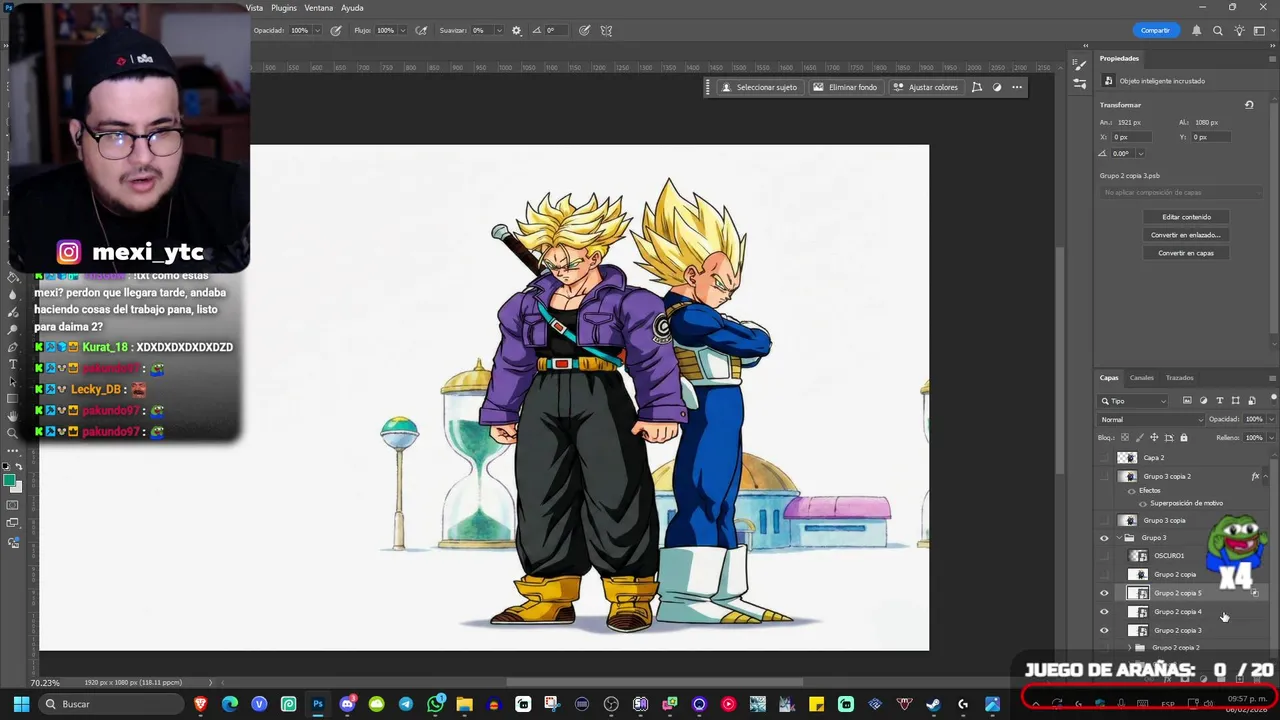
Task: Open the Ayuda menu
Action: pos(352,8)
